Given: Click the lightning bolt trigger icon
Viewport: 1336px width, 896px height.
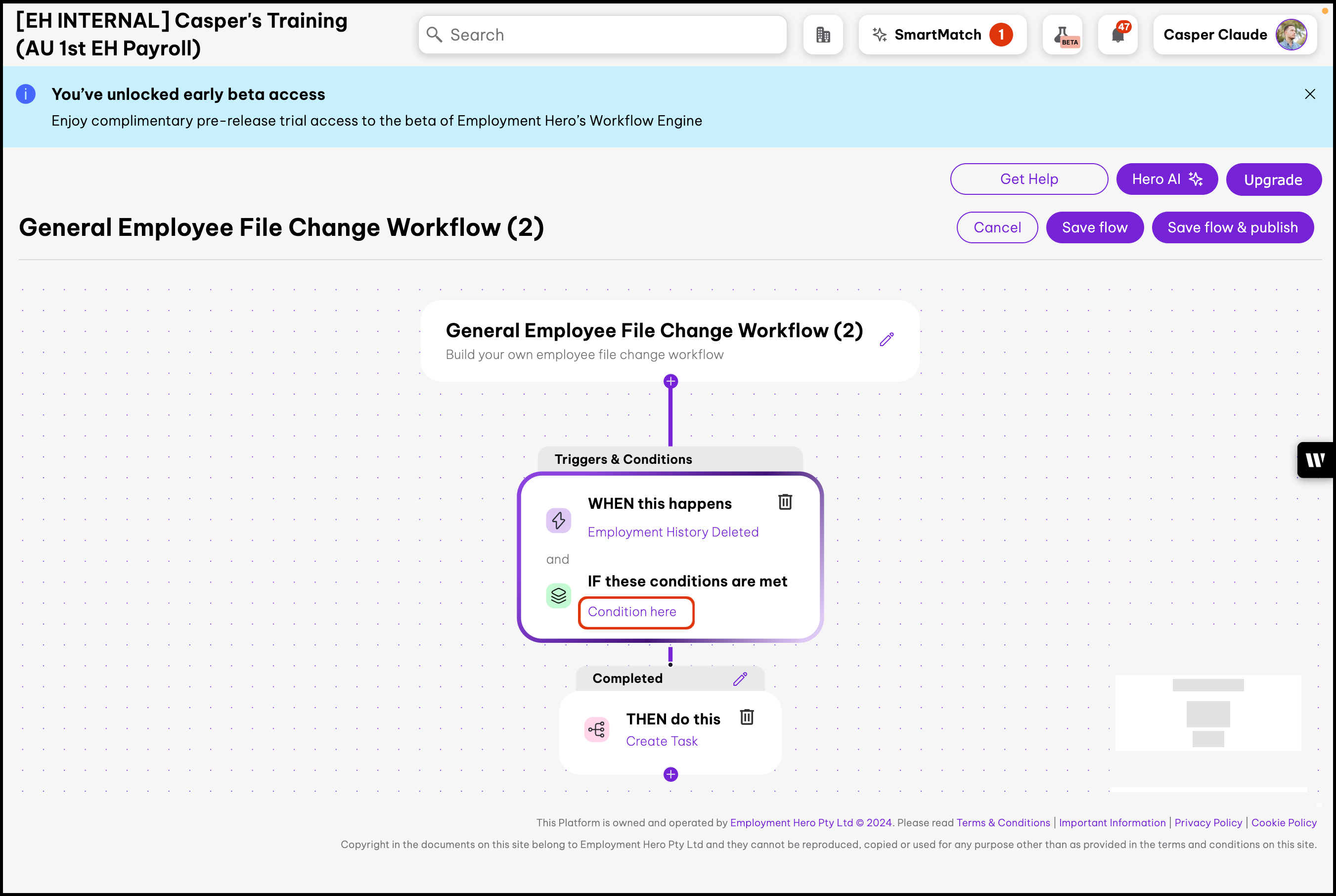Looking at the screenshot, I should [558, 521].
